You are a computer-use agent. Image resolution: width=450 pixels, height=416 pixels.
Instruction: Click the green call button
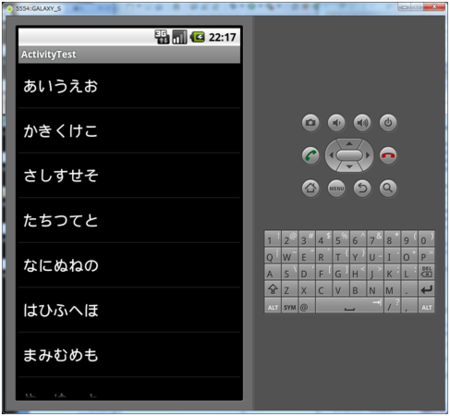[310, 155]
